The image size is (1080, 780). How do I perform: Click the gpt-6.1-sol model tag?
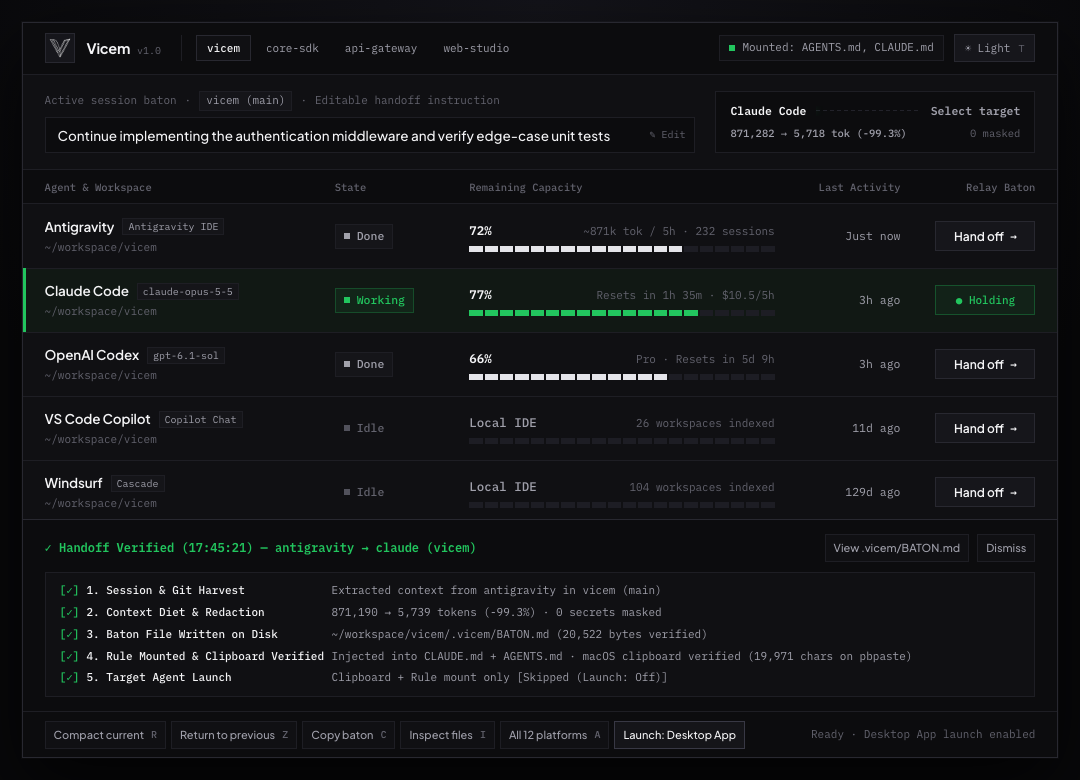pyautogui.click(x=185, y=356)
